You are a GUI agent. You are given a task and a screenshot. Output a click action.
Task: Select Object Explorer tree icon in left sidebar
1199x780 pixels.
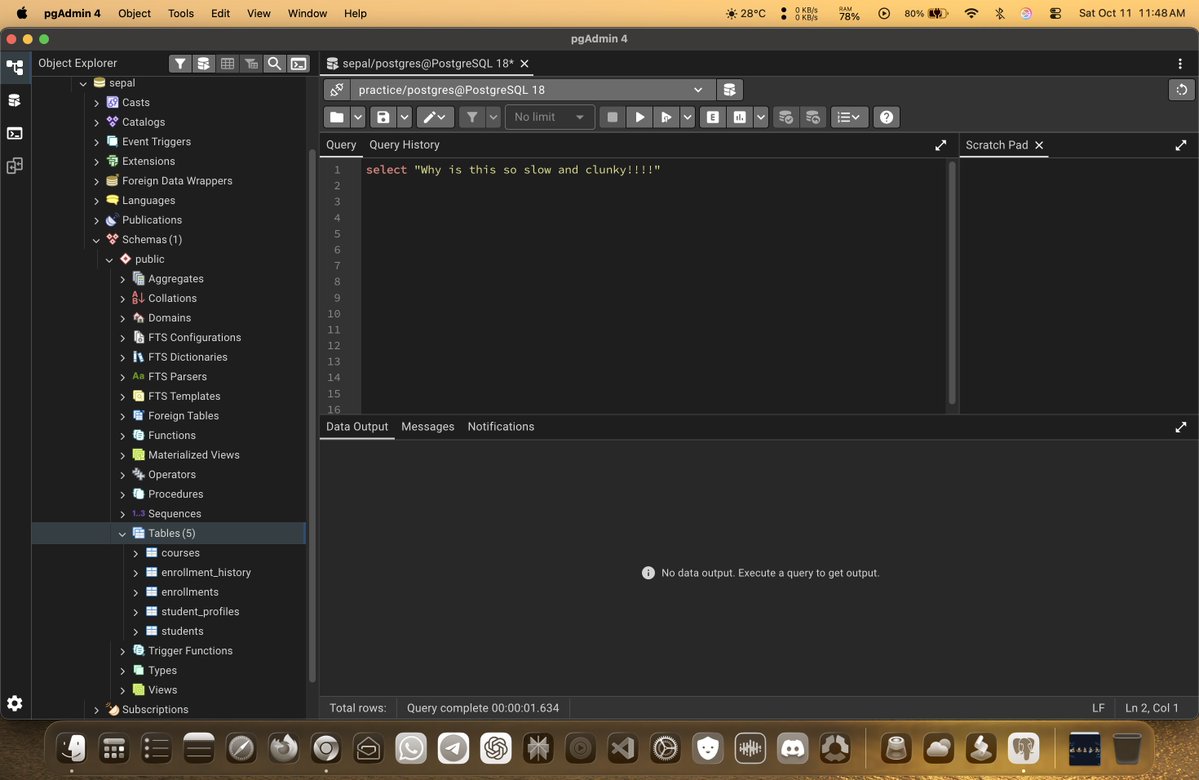click(15, 67)
